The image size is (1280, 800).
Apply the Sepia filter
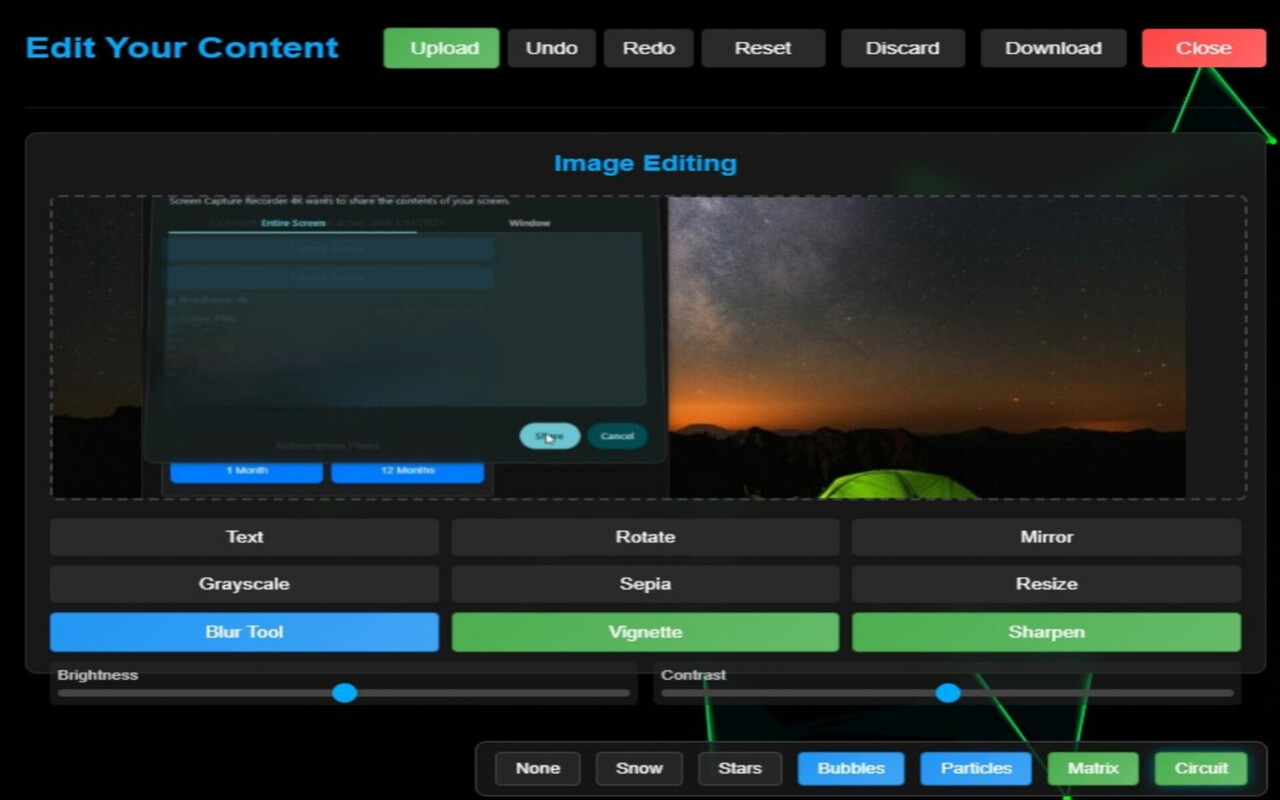click(645, 584)
